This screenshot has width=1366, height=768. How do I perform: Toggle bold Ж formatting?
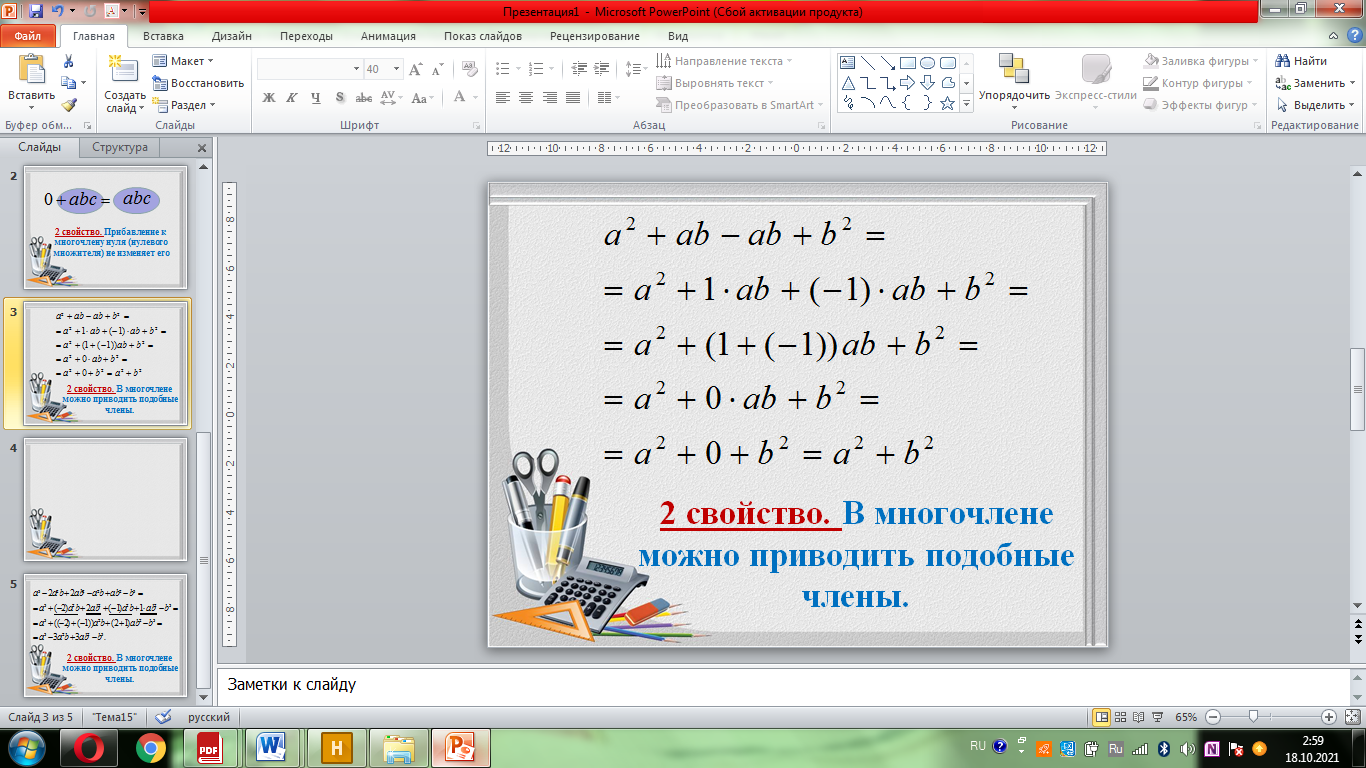click(268, 98)
